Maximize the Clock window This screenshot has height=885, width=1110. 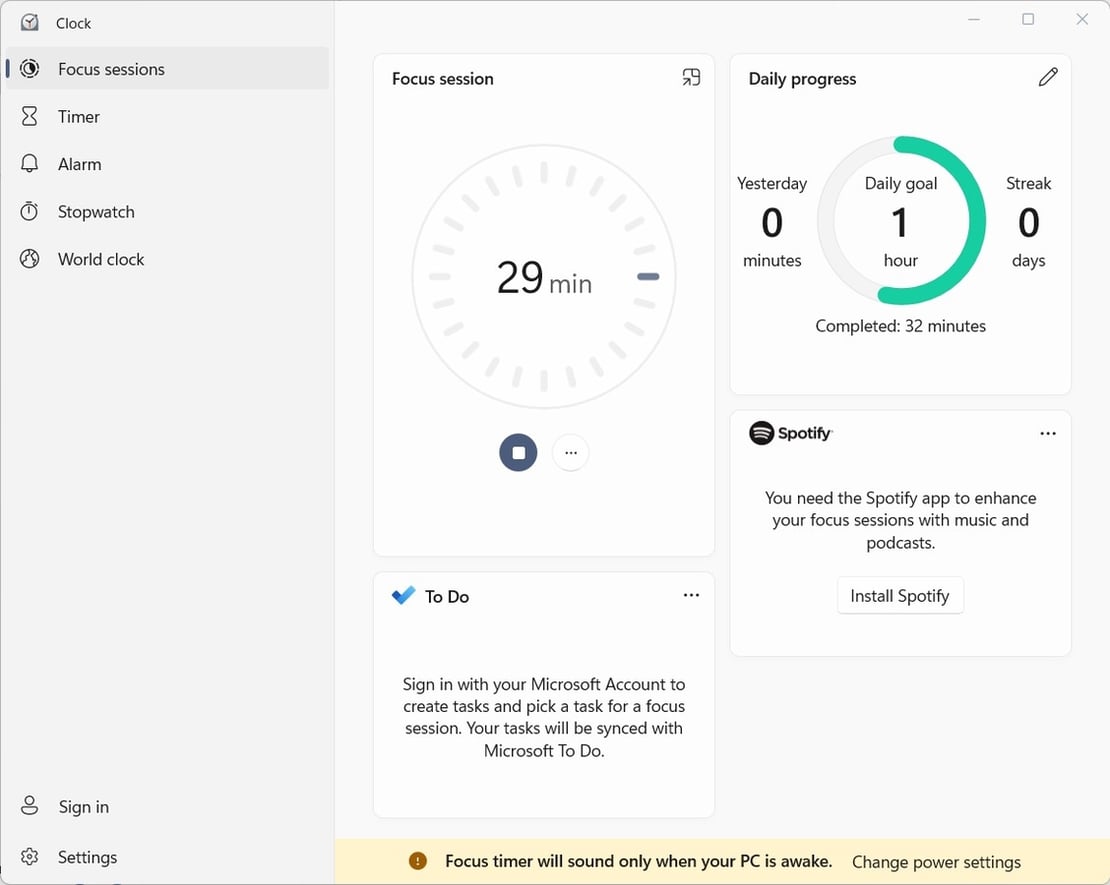1028,19
